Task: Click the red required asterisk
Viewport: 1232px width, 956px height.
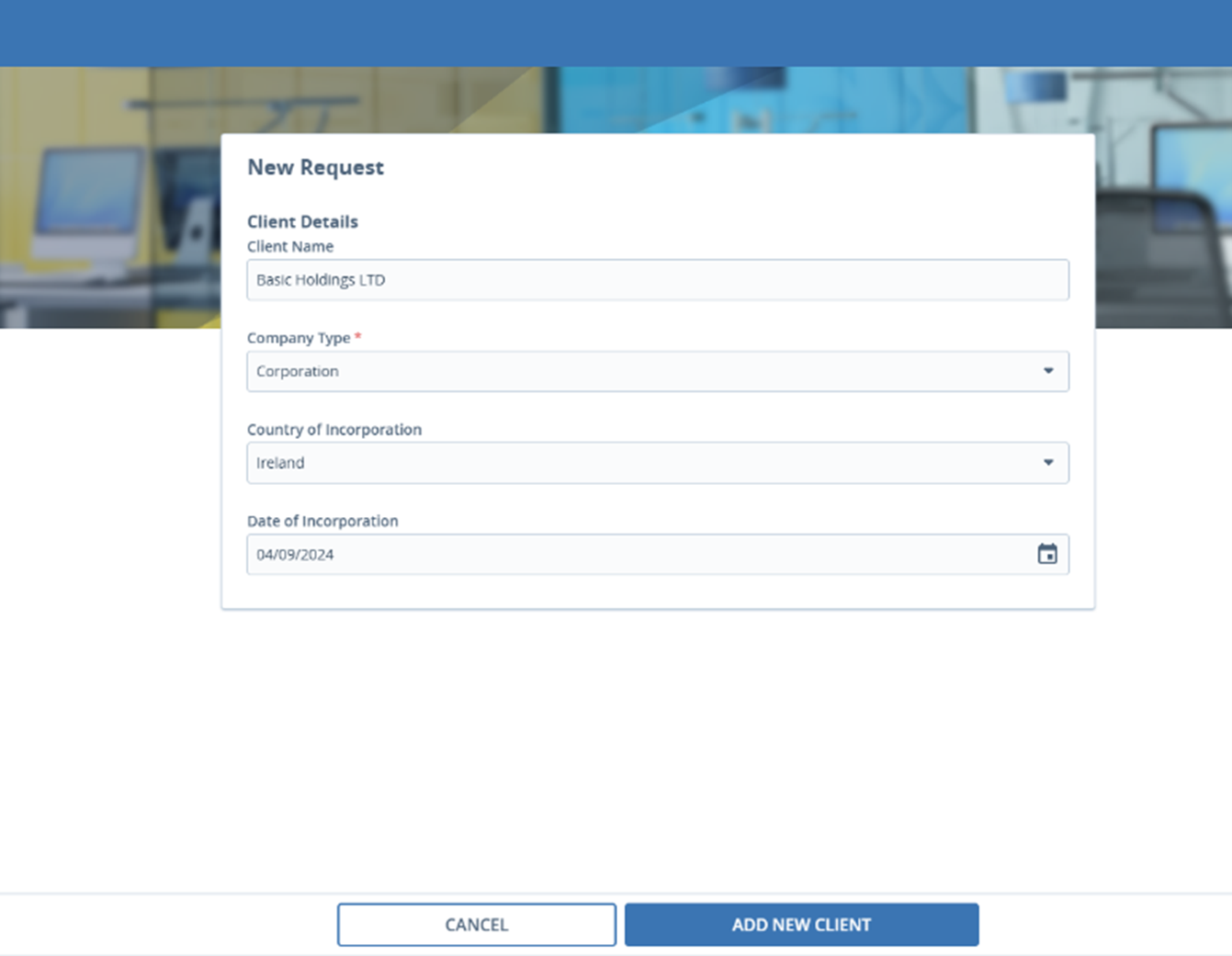Action: coord(358,337)
